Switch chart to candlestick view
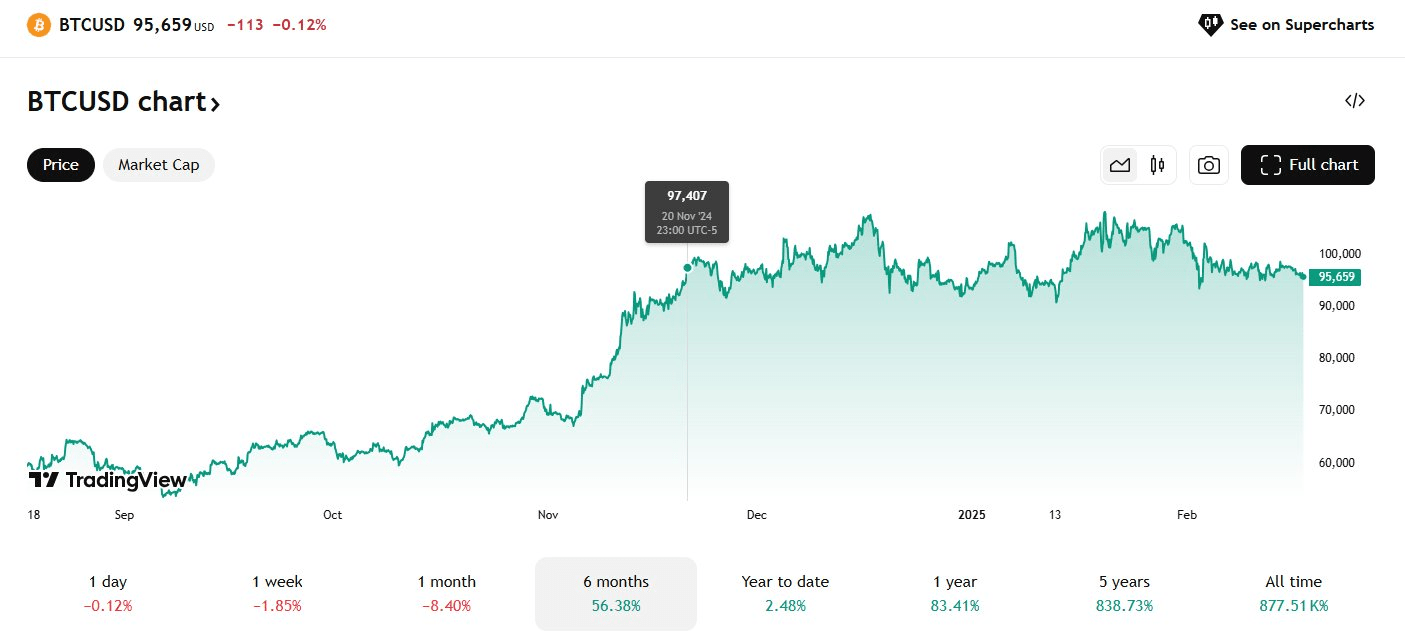The height and width of the screenshot is (635, 1405). [x=1157, y=165]
